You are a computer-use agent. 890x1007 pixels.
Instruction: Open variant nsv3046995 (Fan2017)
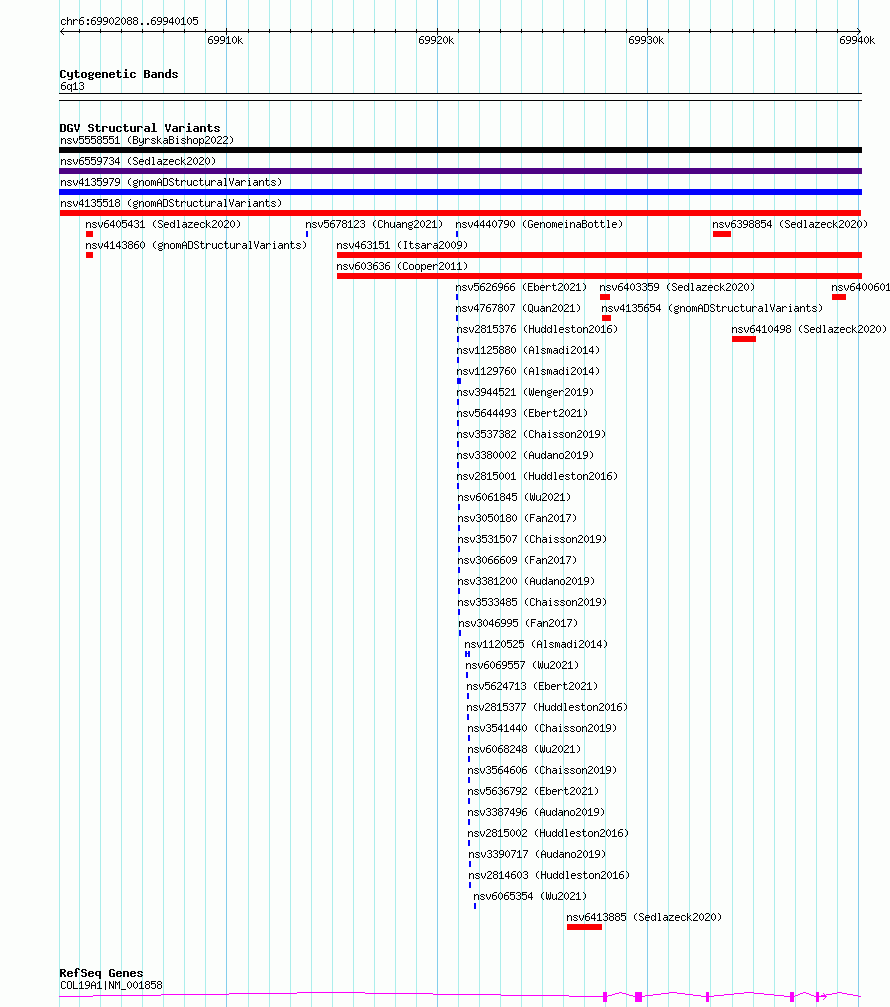tap(518, 623)
